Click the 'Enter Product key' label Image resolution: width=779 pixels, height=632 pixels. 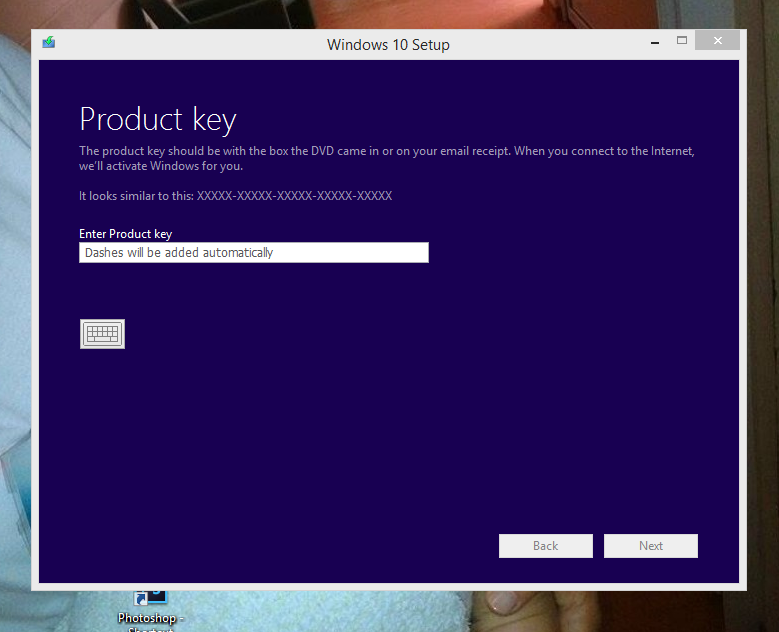click(x=126, y=234)
